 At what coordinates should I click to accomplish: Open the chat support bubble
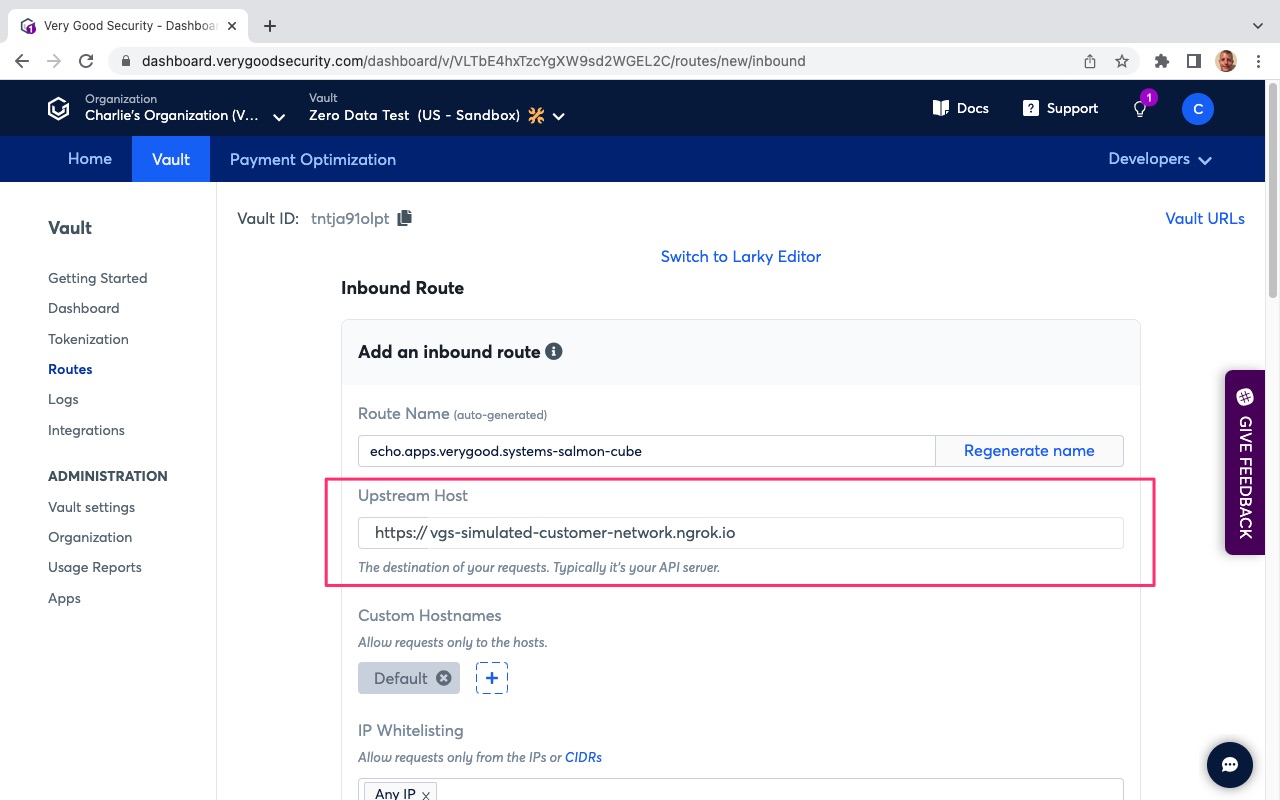(x=1230, y=765)
